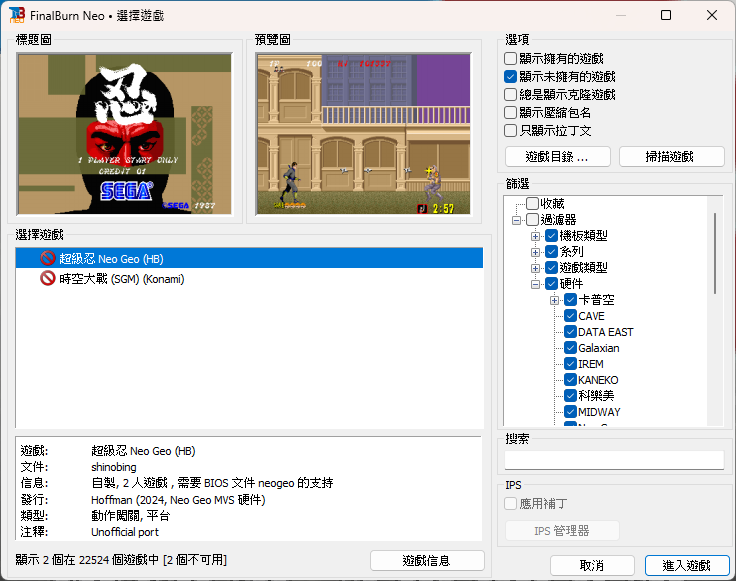Enable 顯示壓縮包名 checkbox
This screenshot has height=581, width=736.
[x=510, y=113]
